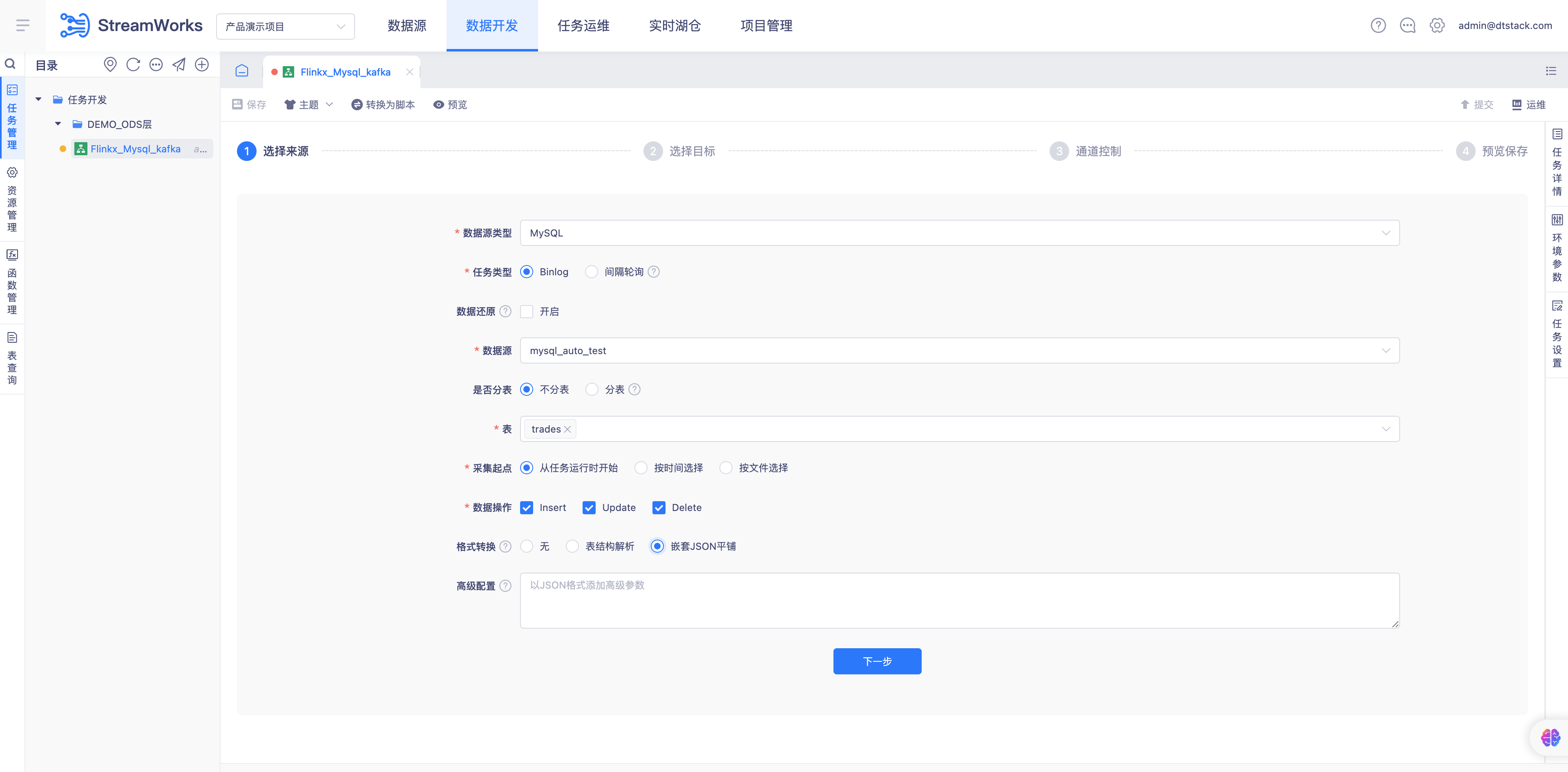
Task: Show help tooltip for 高级配置
Action: click(505, 586)
